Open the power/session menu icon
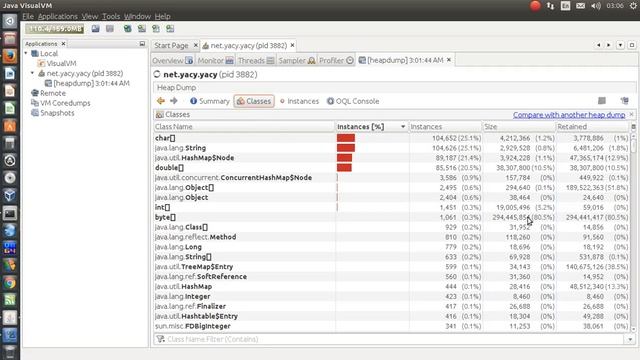Viewport: 640px width, 360px height. click(633, 6)
